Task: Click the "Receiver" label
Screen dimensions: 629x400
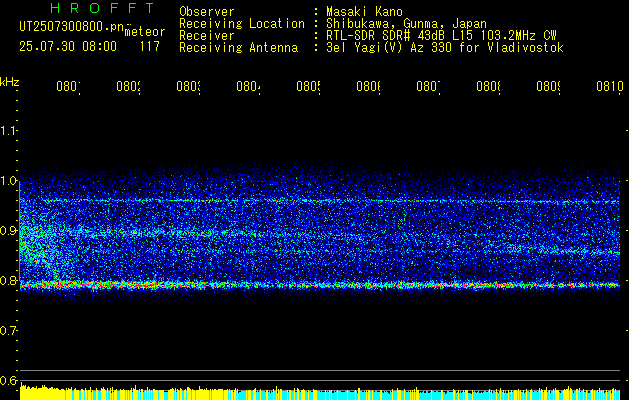Action: point(207,36)
